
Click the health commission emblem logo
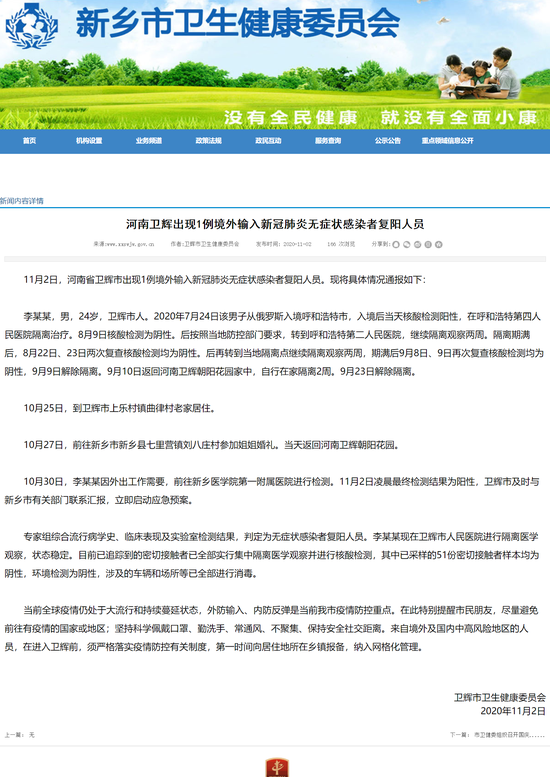click(32, 26)
